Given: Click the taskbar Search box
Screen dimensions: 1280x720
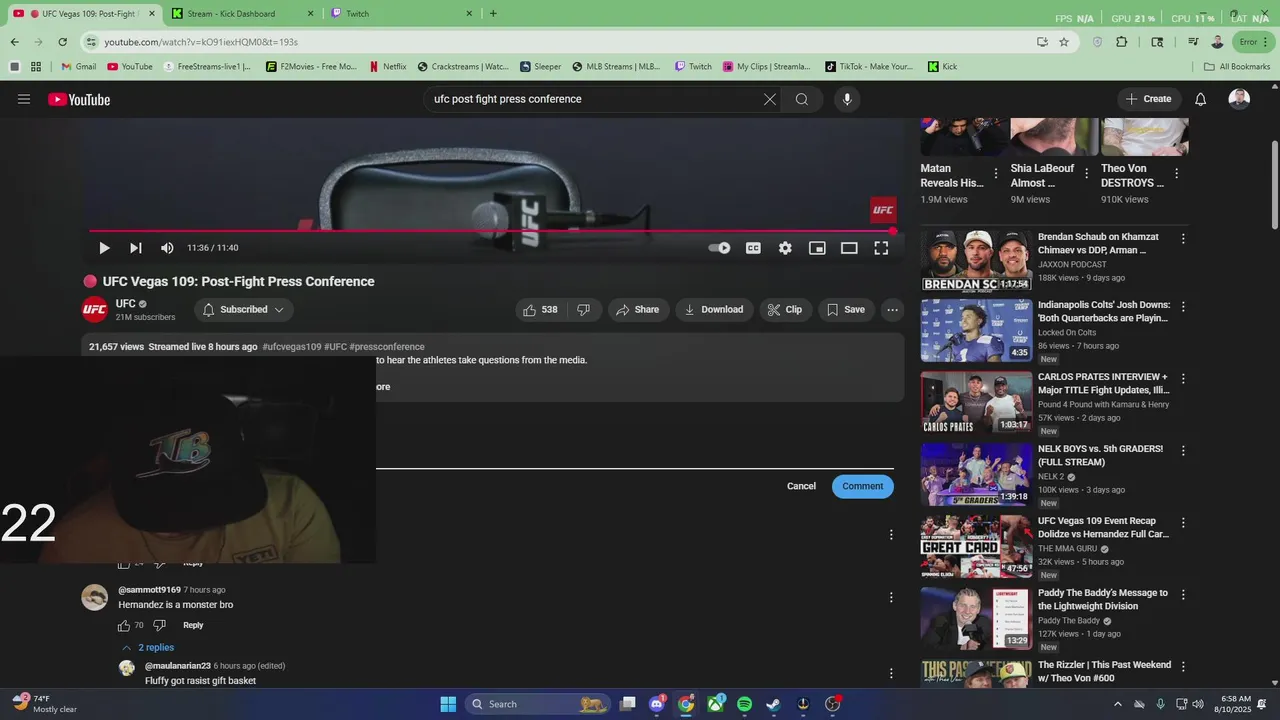Looking at the screenshot, I should (540, 704).
